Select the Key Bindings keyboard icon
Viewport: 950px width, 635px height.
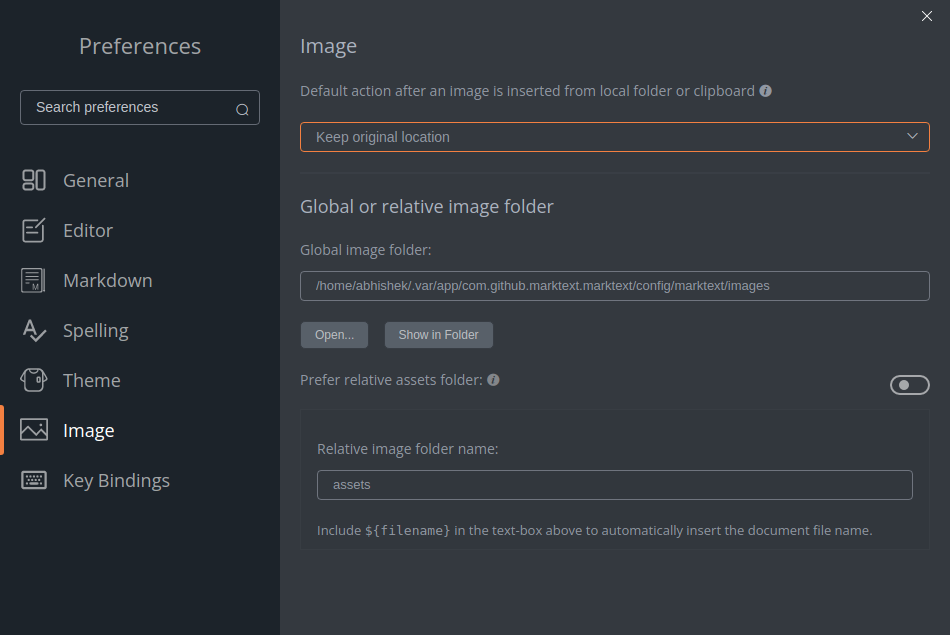tap(33, 480)
